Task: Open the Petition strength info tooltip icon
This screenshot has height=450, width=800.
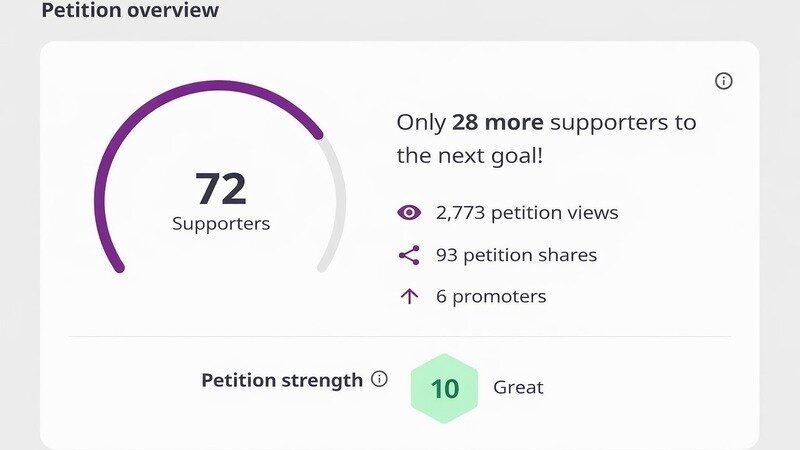Action: coord(379,379)
